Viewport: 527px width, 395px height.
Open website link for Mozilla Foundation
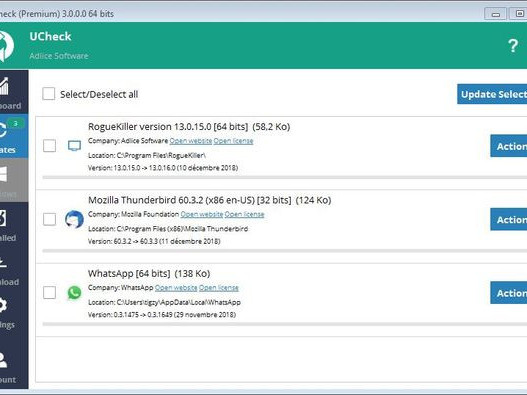(x=202, y=214)
